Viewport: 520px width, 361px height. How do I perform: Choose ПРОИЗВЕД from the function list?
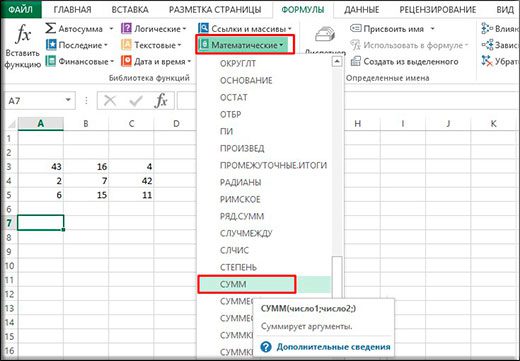click(x=242, y=148)
